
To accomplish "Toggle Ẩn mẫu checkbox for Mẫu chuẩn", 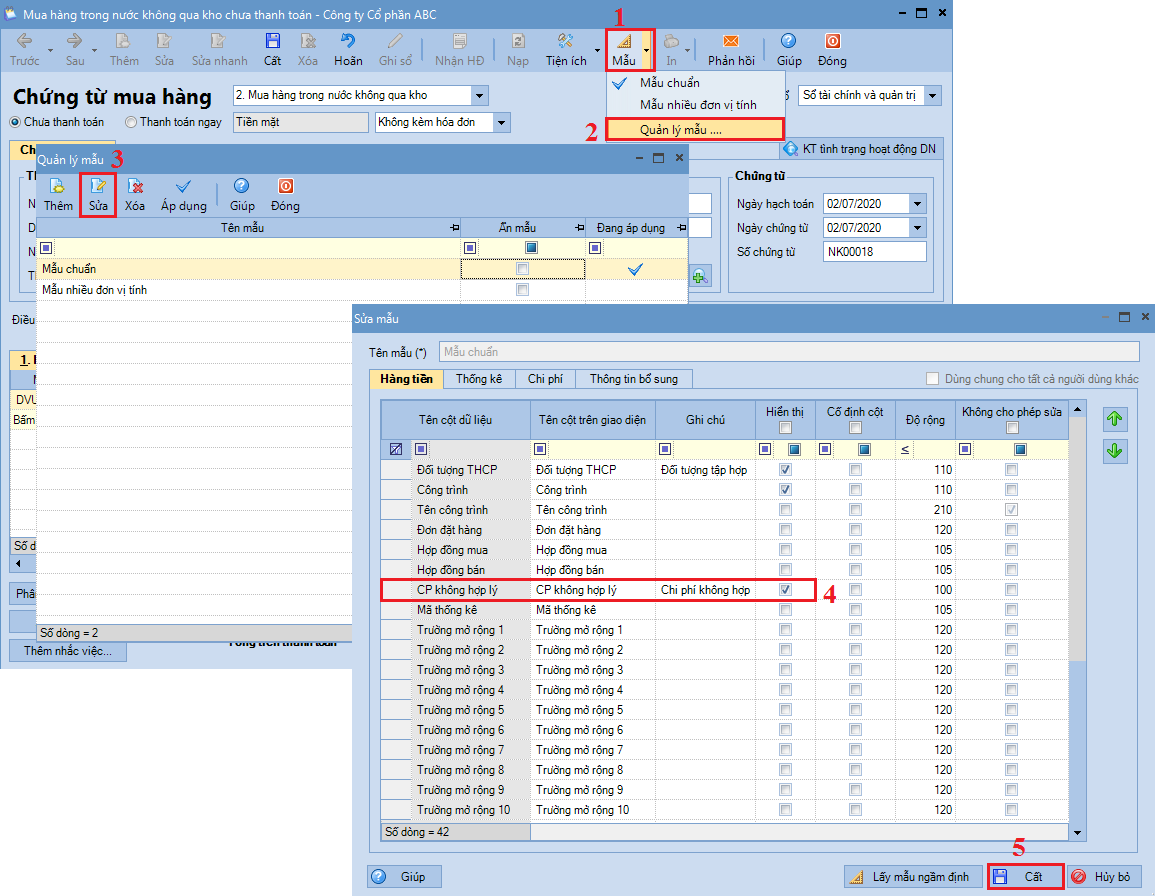I will [x=523, y=269].
